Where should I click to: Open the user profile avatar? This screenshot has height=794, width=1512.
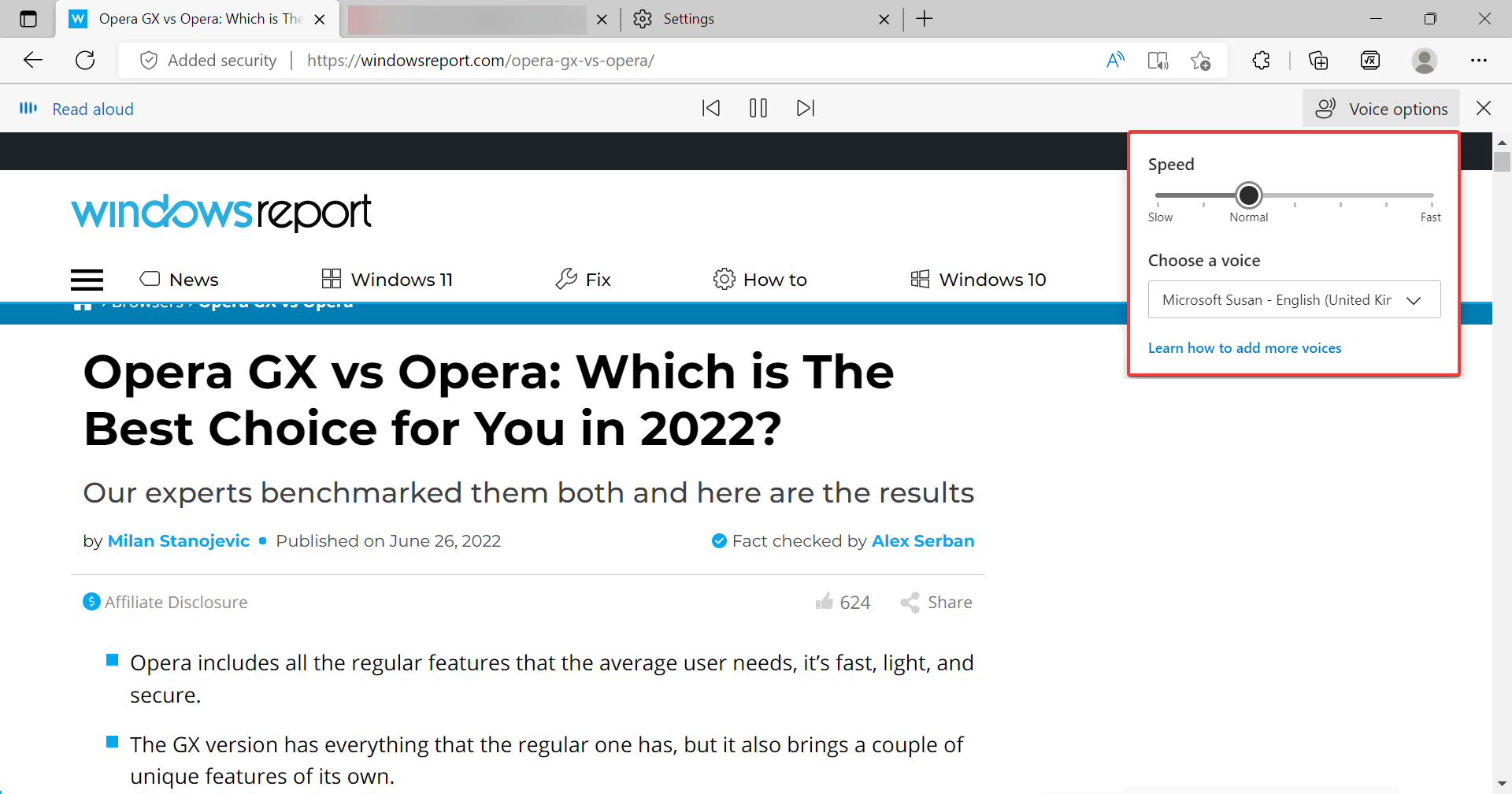click(1424, 61)
